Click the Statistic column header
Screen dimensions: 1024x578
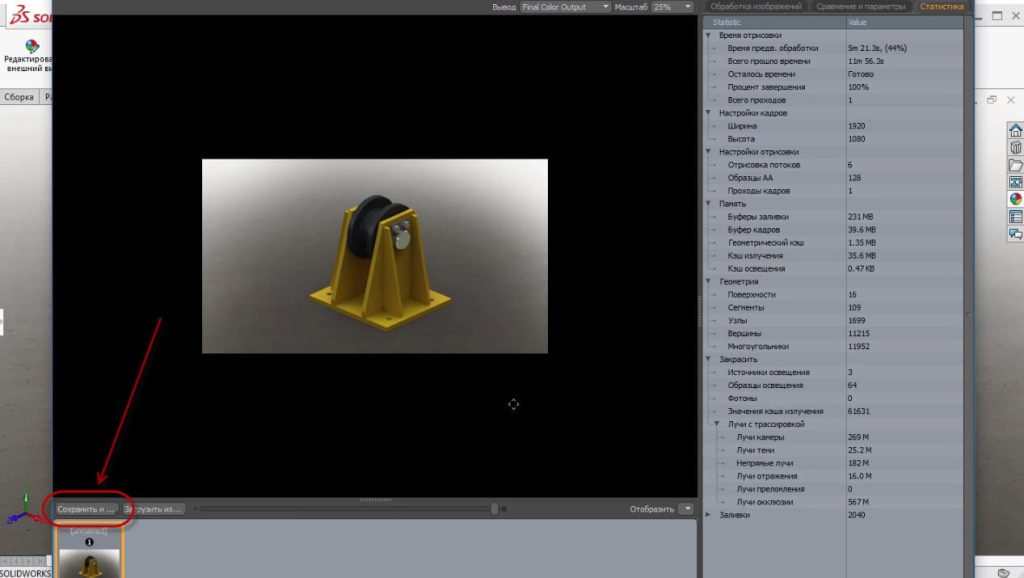point(775,22)
